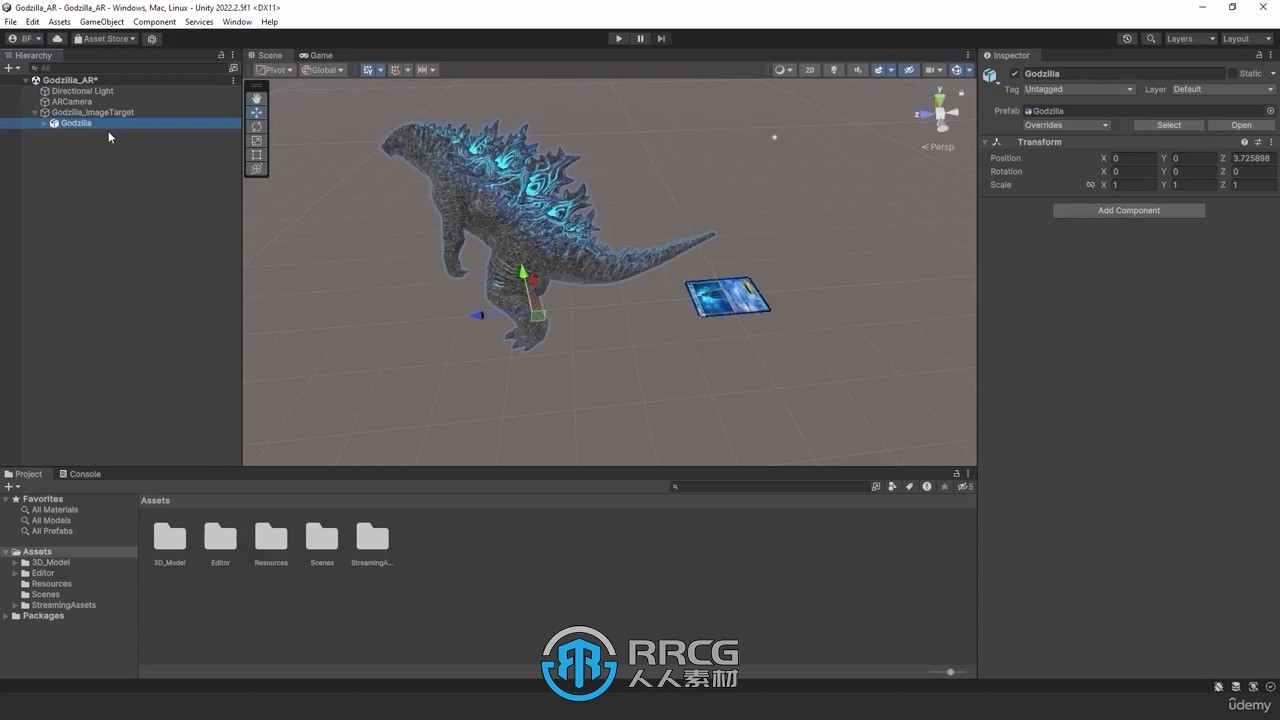
Task: Click Favorites star icon in Project toolbar
Action: [x=944, y=487]
